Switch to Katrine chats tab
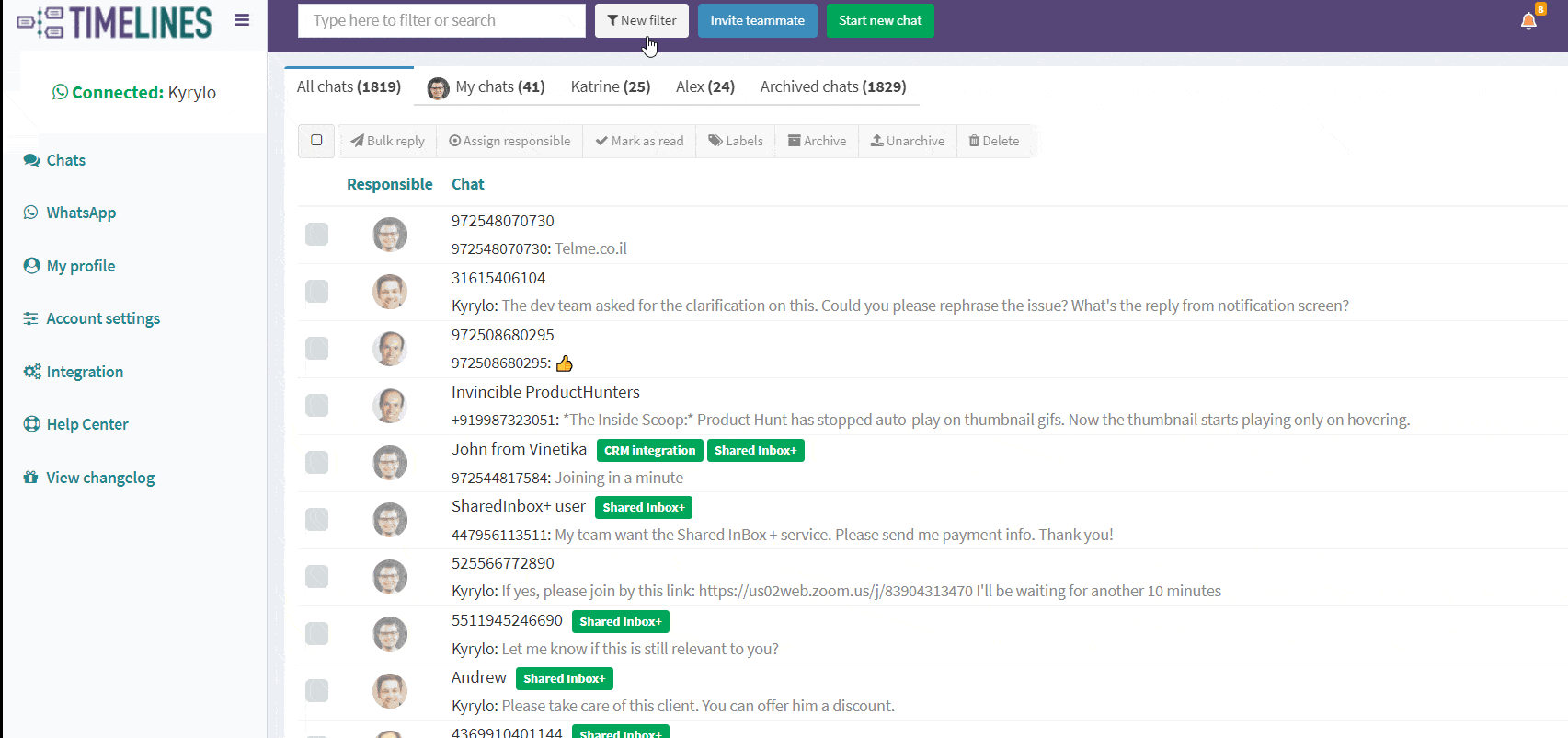 pyautogui.click(x=611, y=86)
